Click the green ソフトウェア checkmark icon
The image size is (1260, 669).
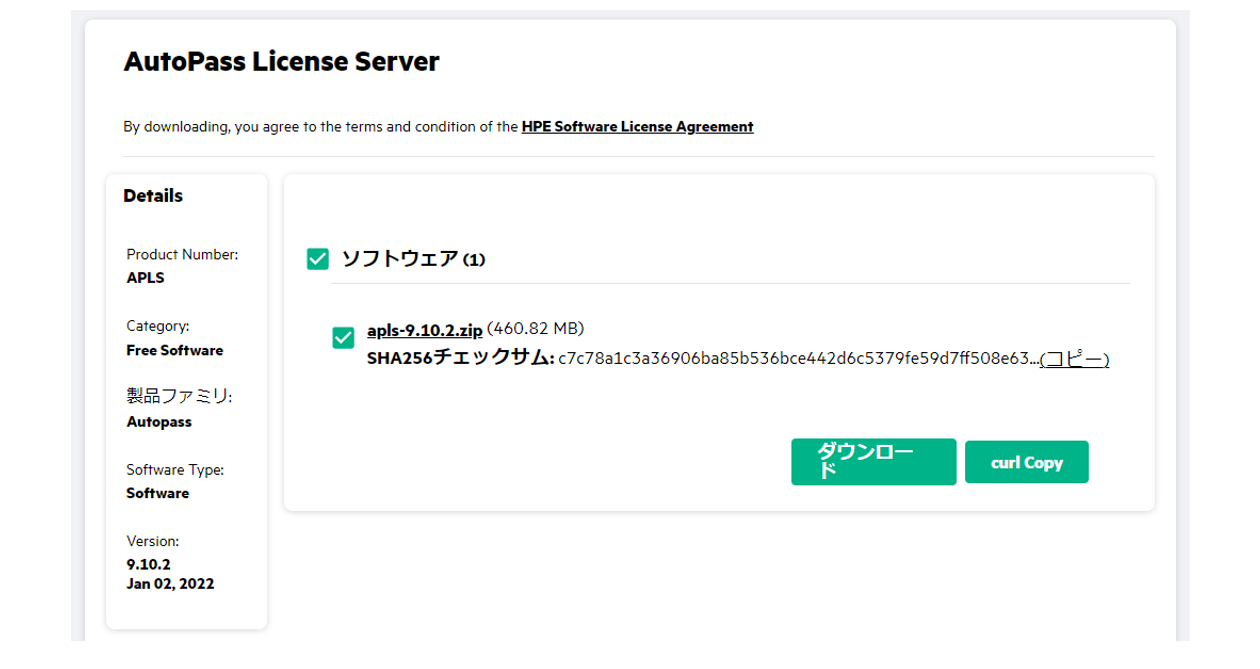tap(317, 258)
